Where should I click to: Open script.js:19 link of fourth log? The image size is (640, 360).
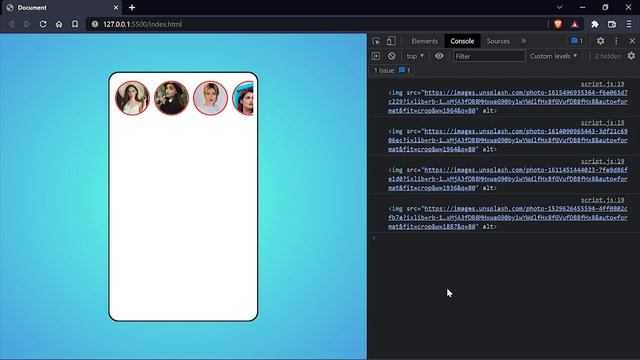(x=602, y=200)
